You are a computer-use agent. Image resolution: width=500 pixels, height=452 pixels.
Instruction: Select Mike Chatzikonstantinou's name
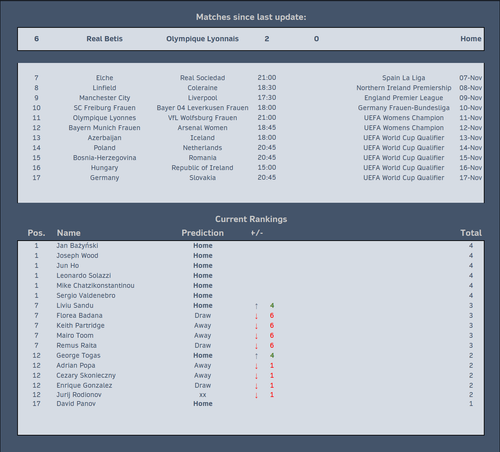[95, 286]
